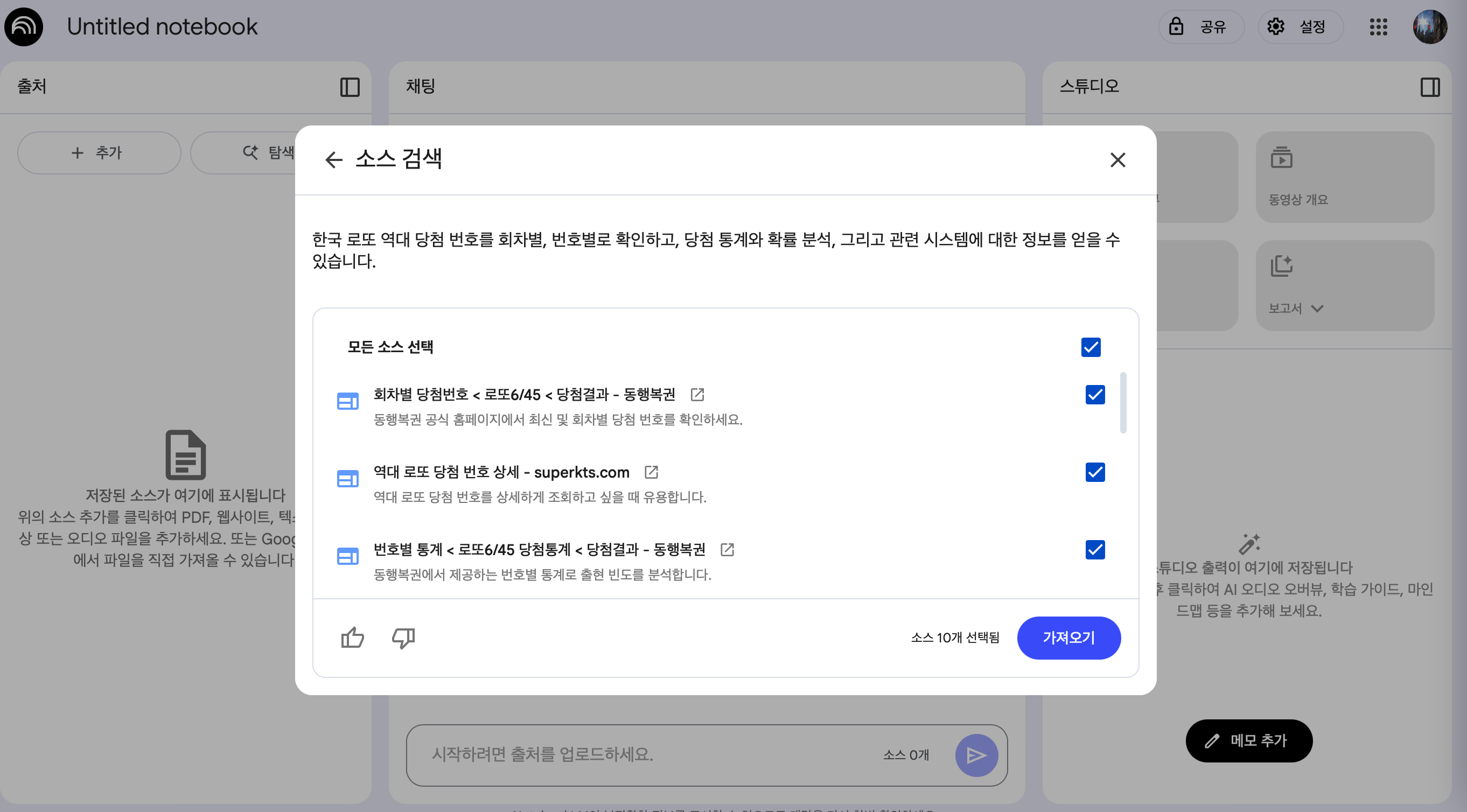Screen dimensions: 1467x812
Task: Open Google apps grid icon
Action: point(1378,27)
